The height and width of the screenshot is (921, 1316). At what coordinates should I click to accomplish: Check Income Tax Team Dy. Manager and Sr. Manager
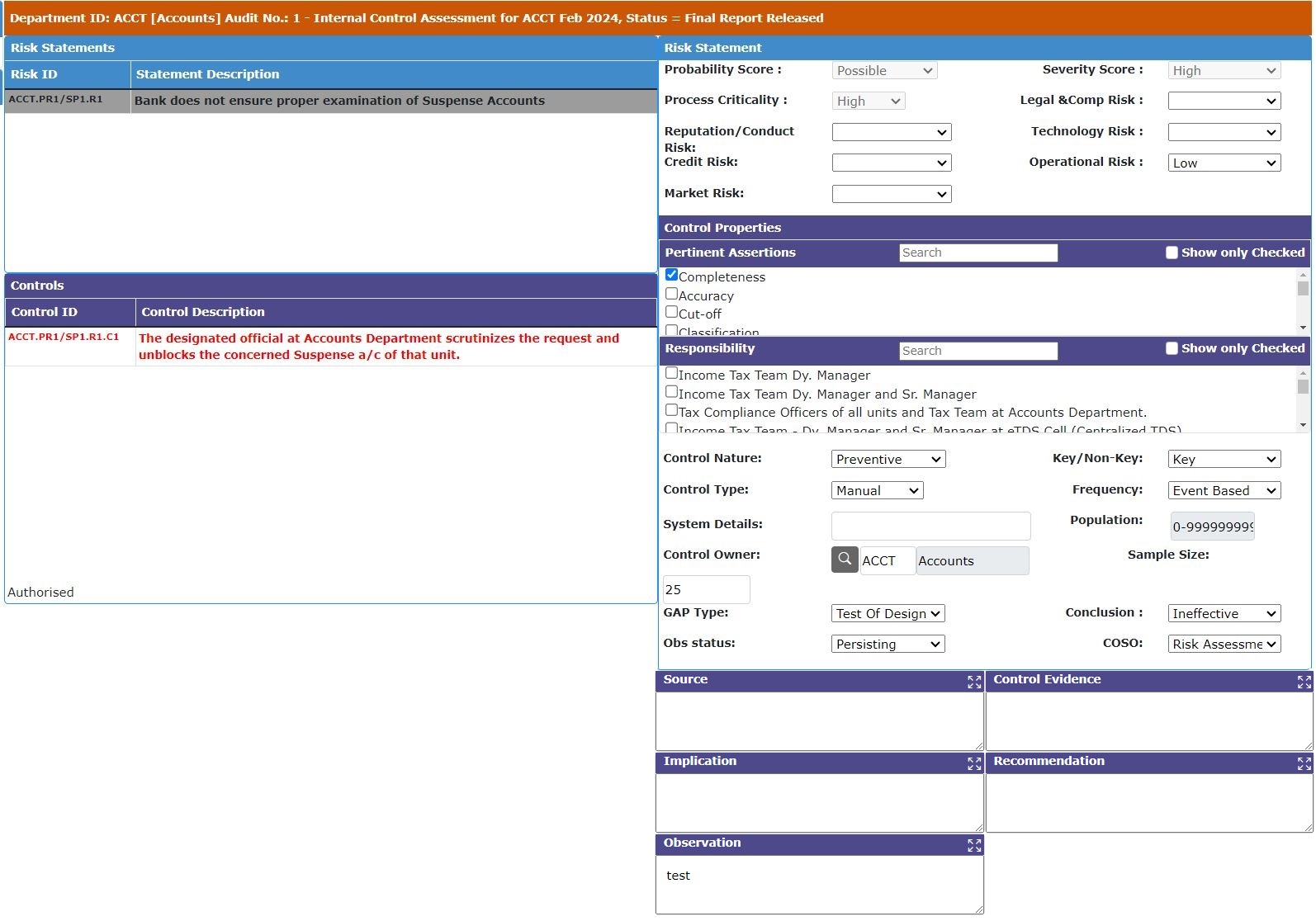[671, 392]
